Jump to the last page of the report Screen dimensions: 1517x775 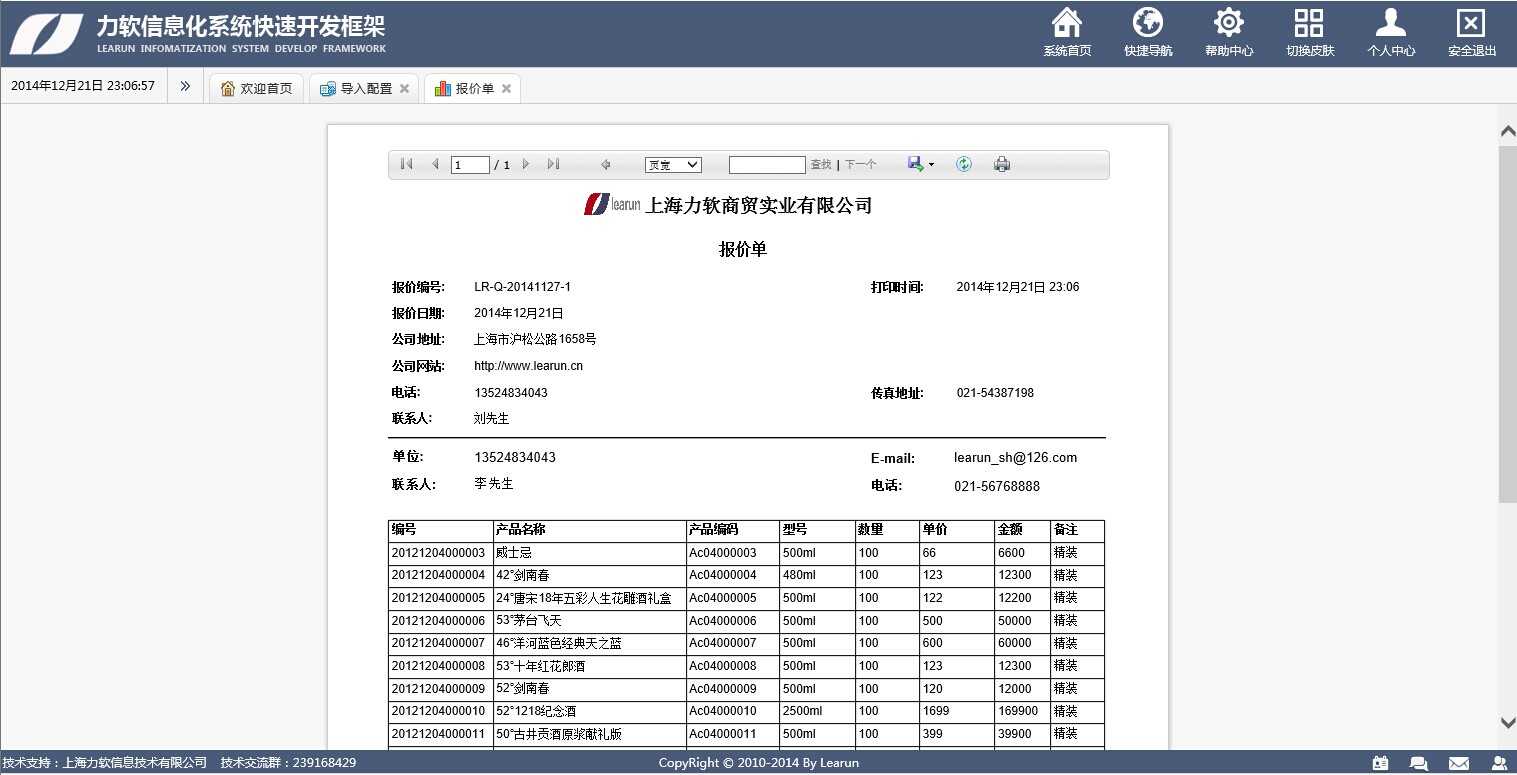(x=553, y=164)
